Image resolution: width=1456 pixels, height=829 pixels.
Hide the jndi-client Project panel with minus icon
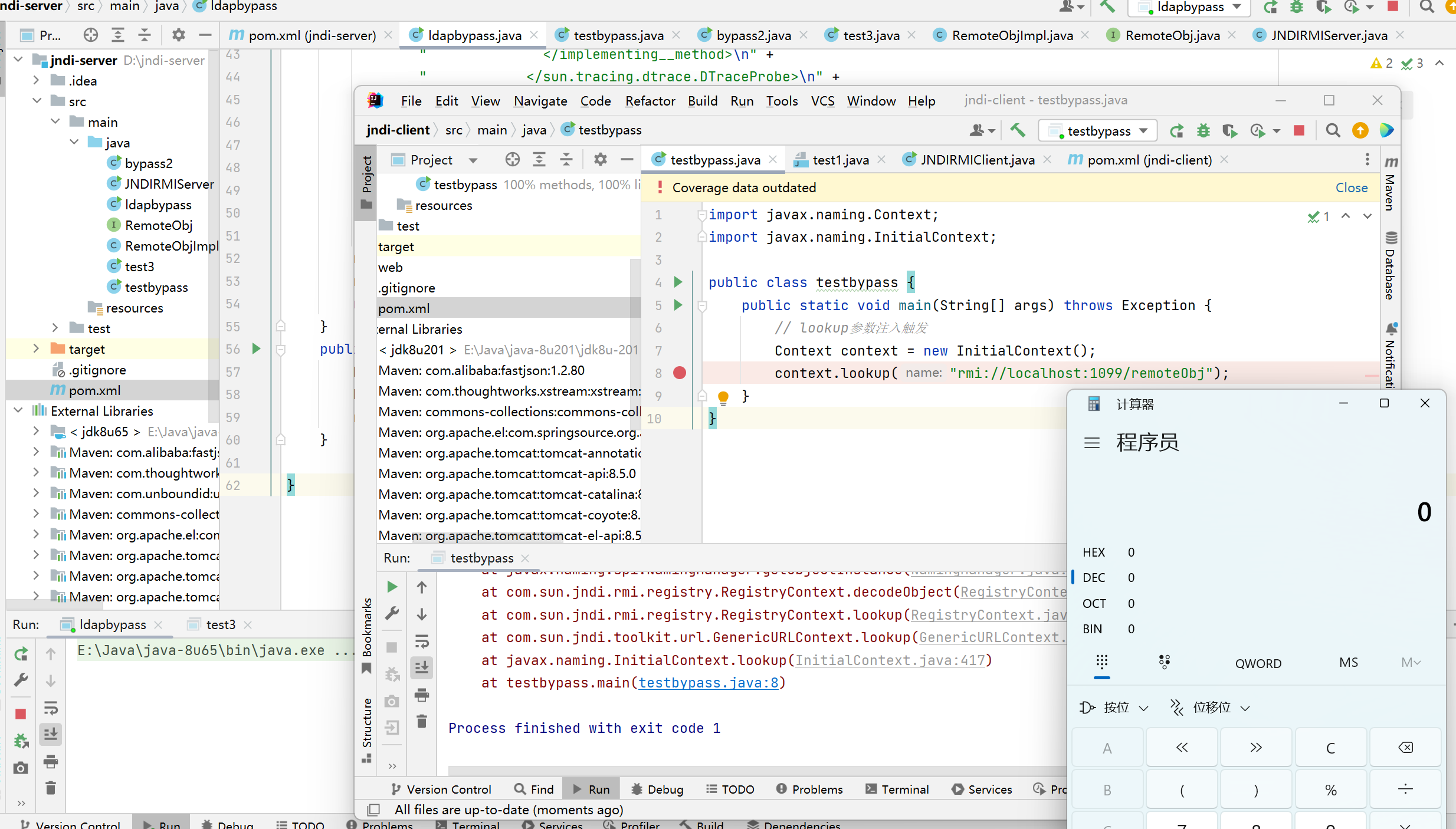tap(627, 159)
